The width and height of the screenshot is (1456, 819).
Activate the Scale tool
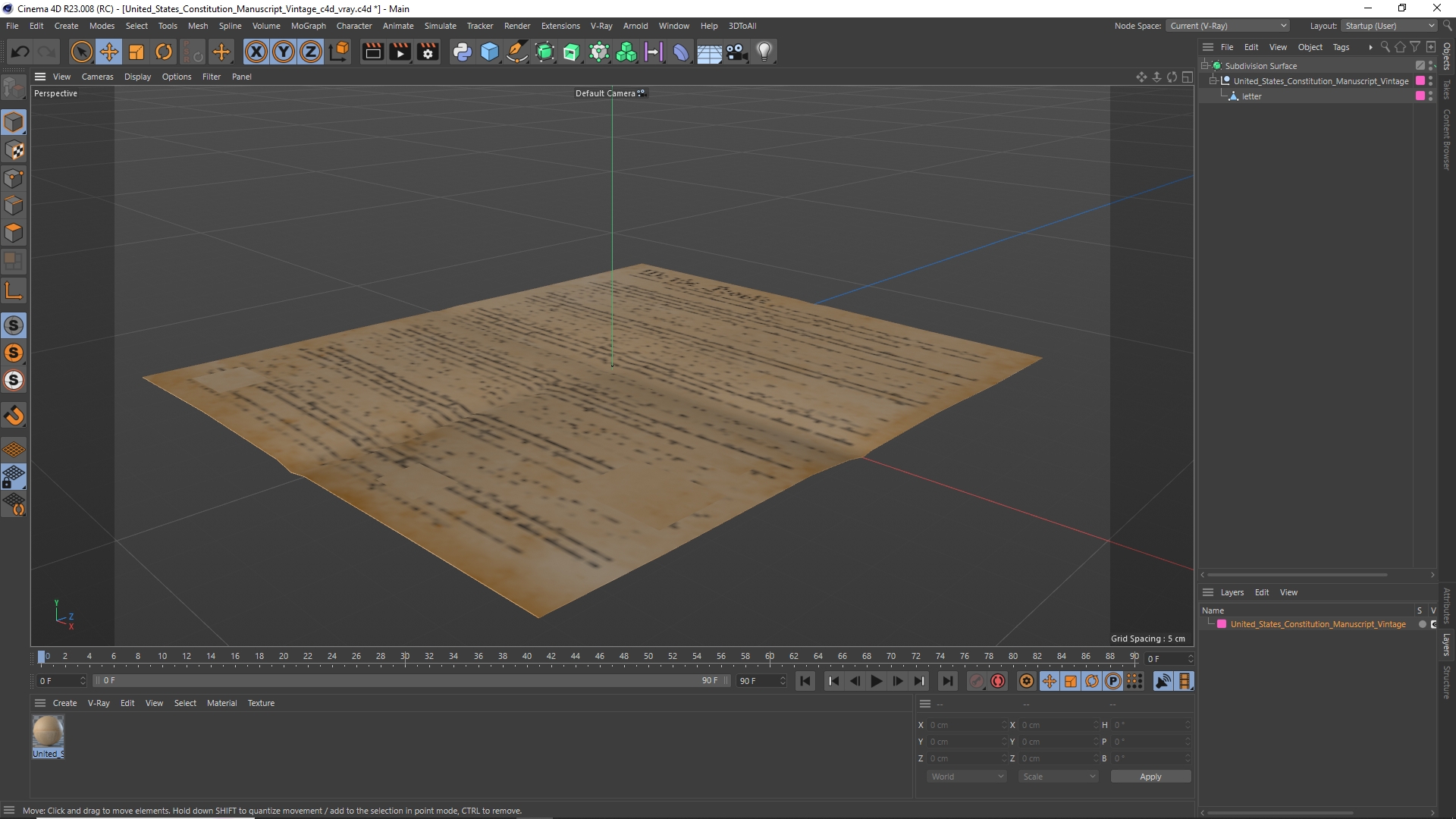(136, 52)
